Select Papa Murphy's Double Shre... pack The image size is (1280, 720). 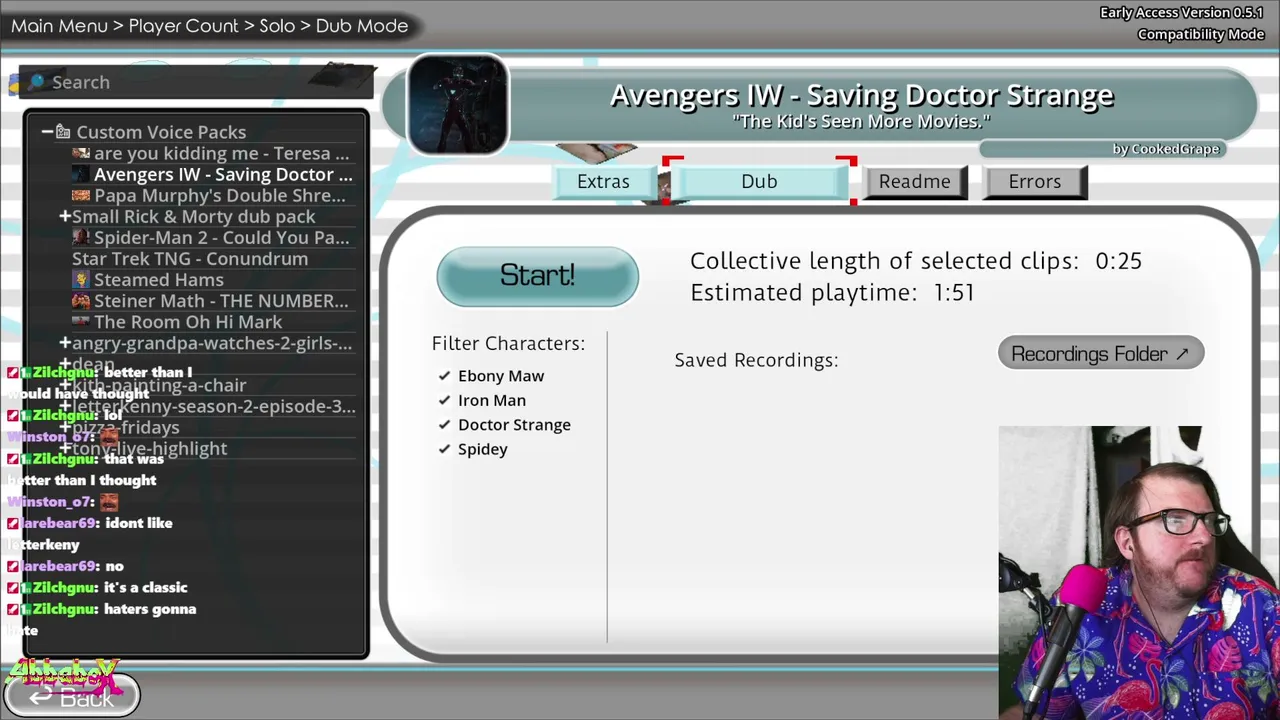click(x=219, y=195)
